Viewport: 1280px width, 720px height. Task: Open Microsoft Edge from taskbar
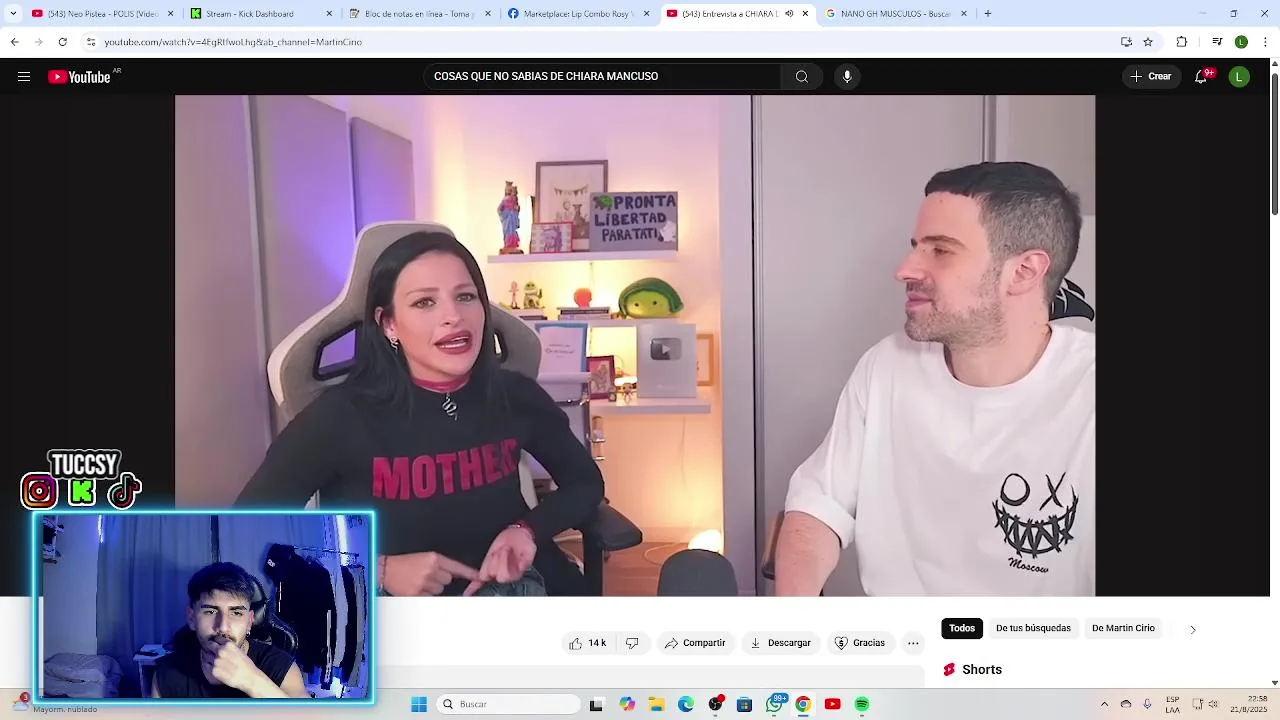[x=685, y=705]
